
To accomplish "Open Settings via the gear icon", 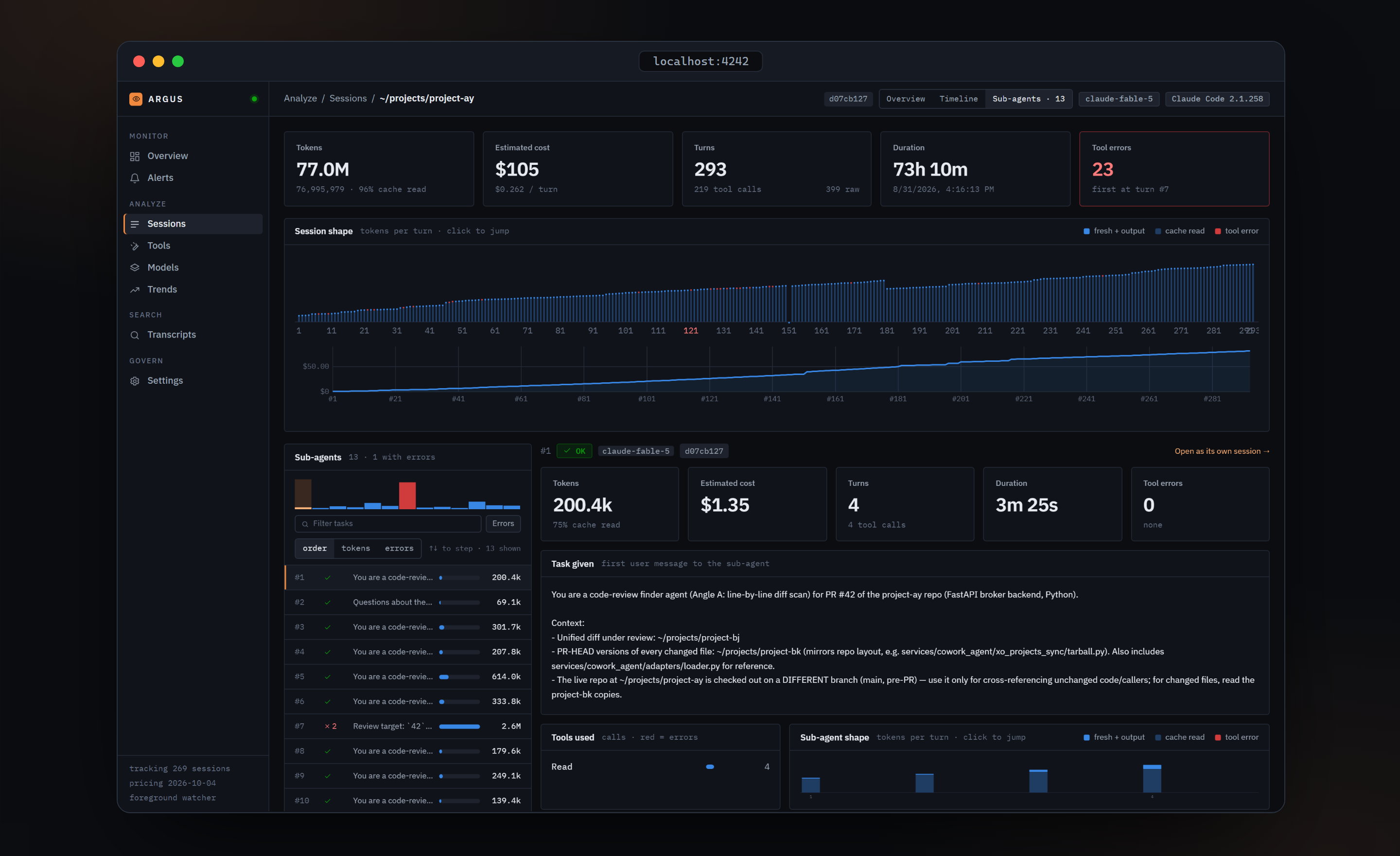I will pyautogui.click(x=135, y=381).
